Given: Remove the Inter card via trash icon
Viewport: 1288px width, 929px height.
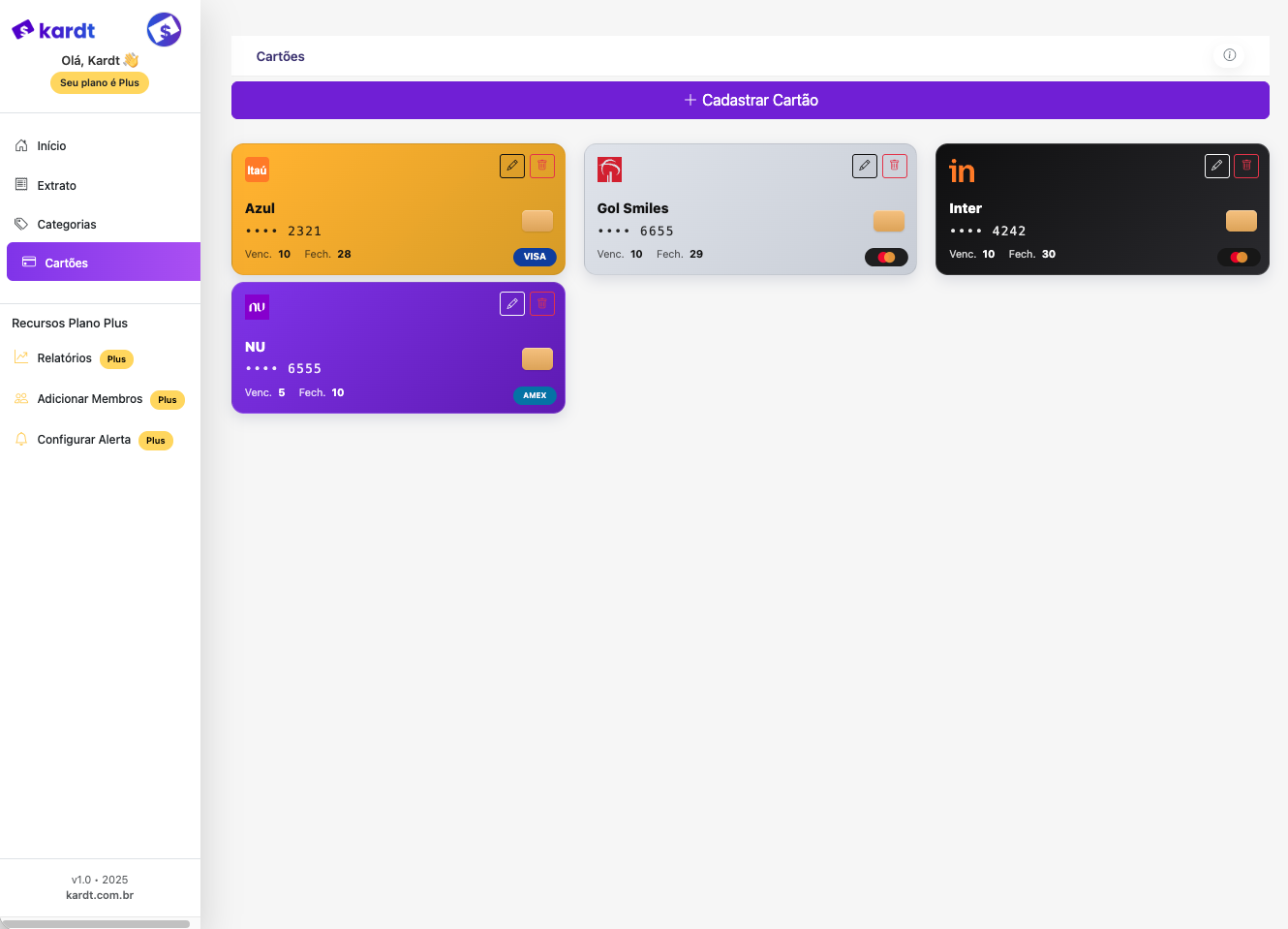Looking at the screenshot, I should [x=1246, y=166].
